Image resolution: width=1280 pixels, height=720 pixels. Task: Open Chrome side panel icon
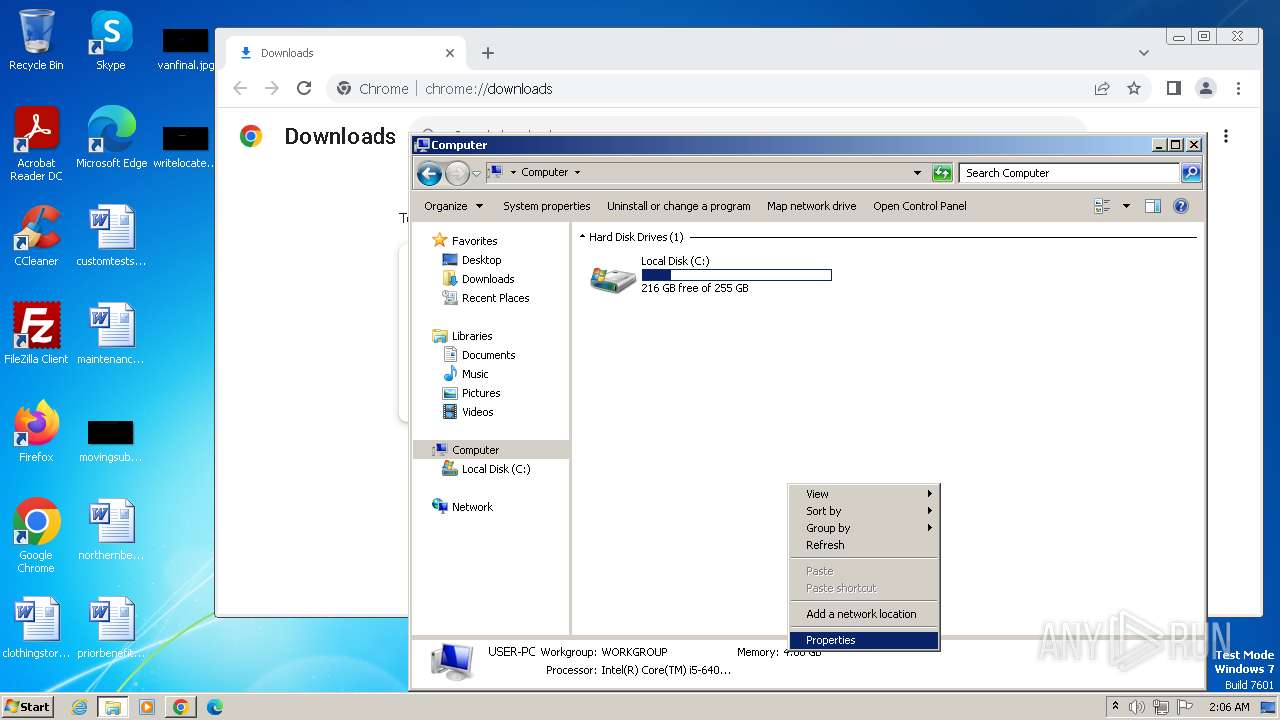1174,88
